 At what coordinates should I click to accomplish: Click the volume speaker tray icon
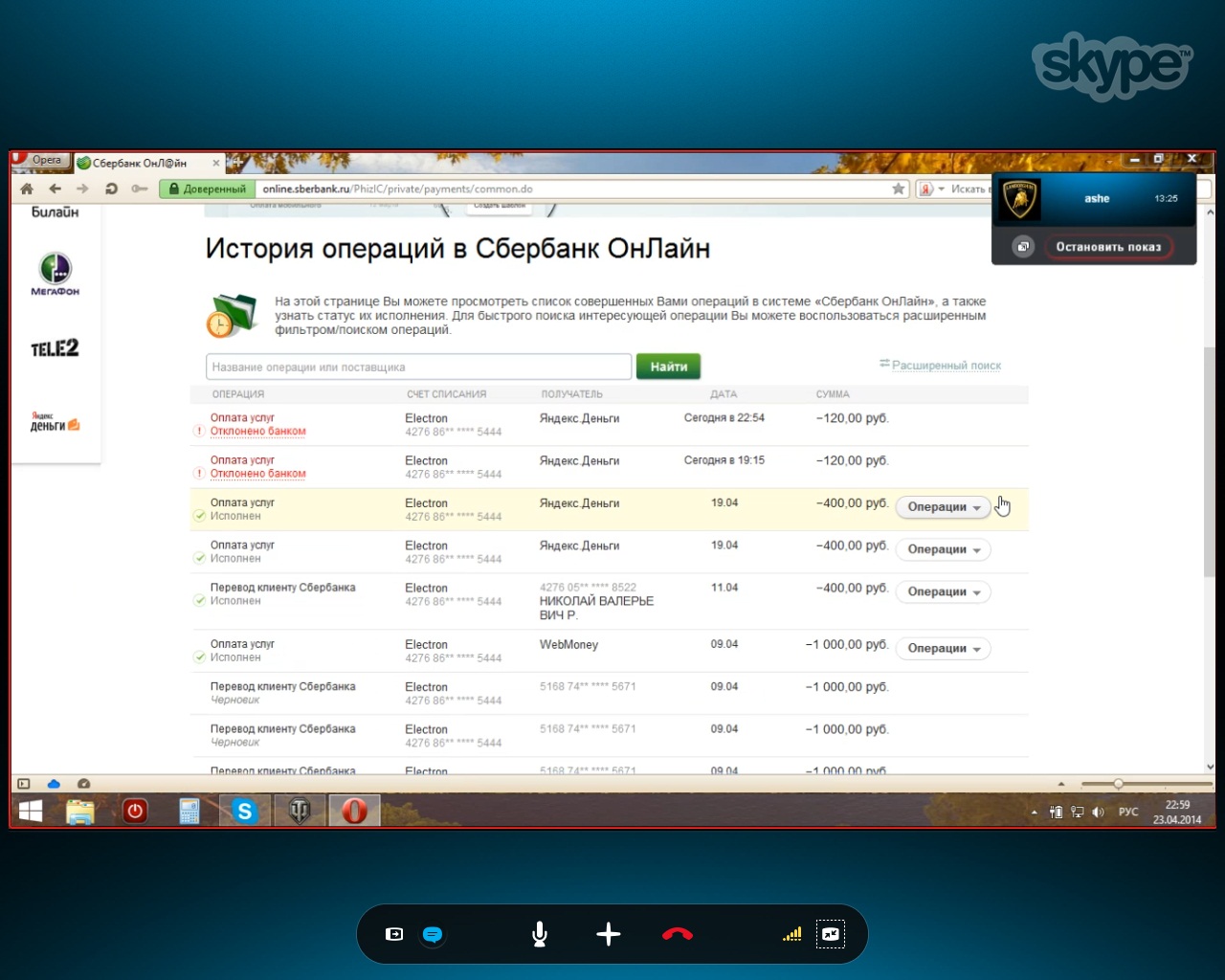point(1098,812)
